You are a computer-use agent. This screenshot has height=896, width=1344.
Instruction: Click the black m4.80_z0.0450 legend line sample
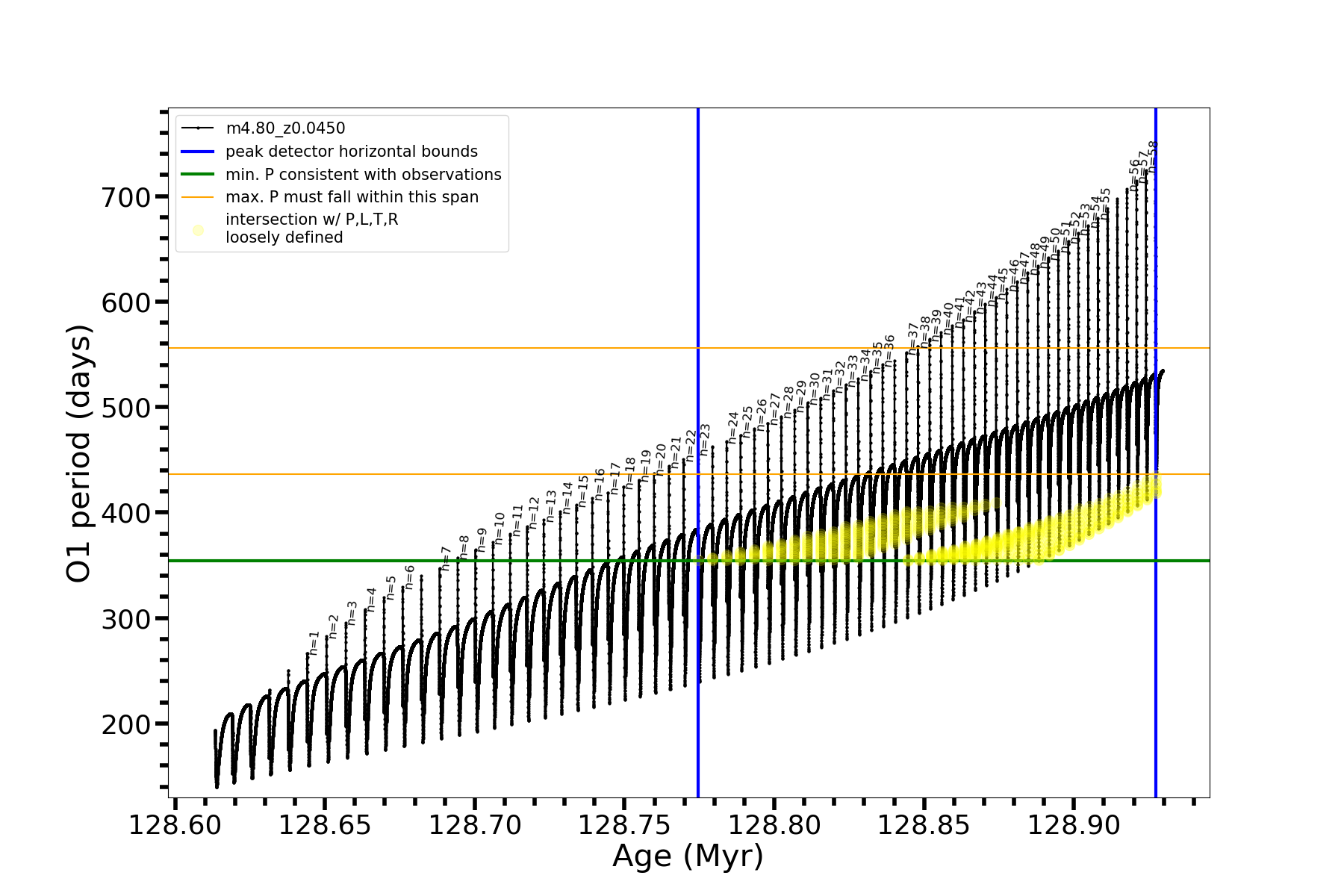click(198, 128)
